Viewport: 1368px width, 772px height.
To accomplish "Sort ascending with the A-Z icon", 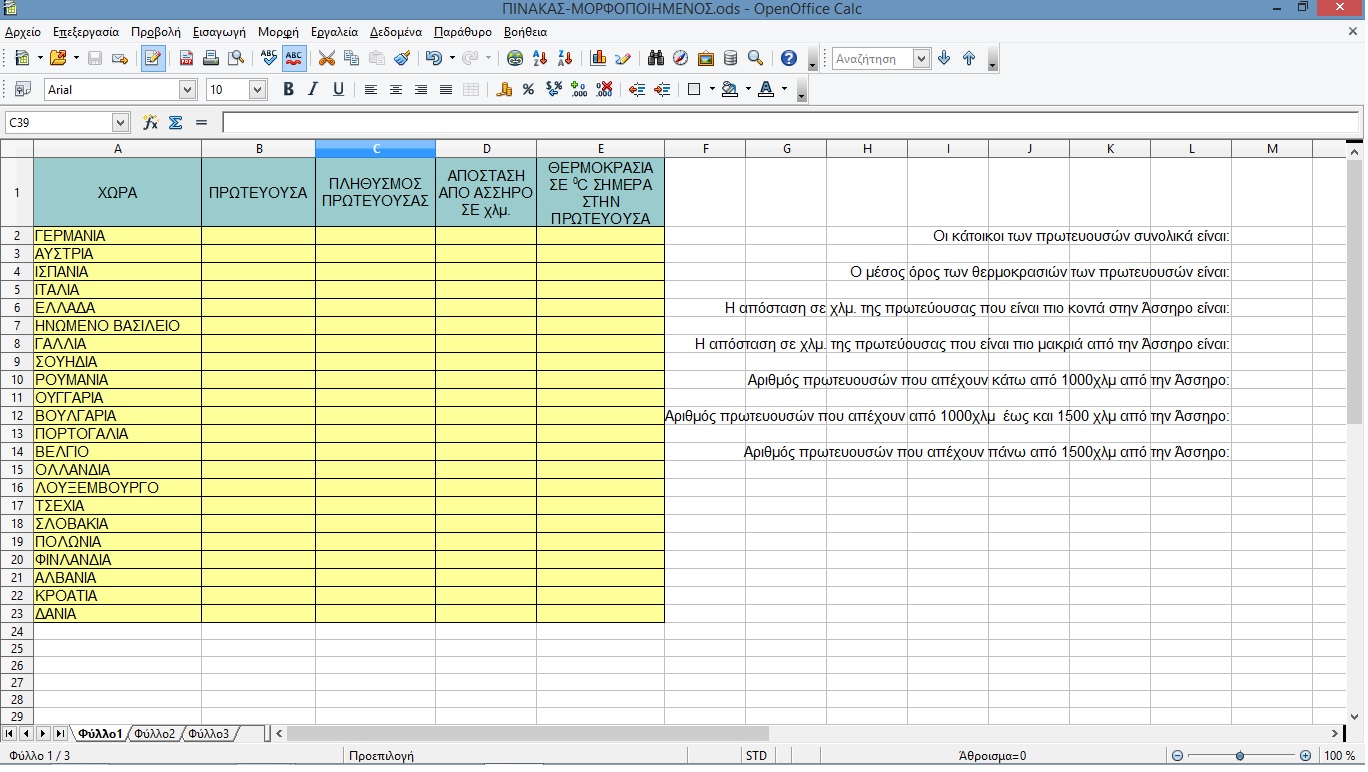I will 540,58.
